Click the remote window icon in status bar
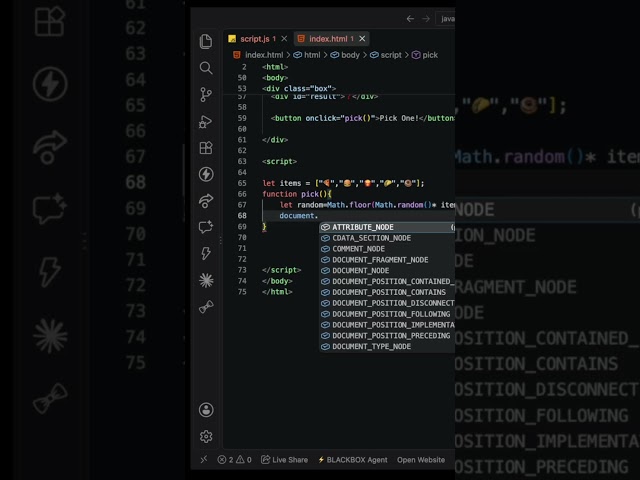The width and height of the screenshot is (640, 480). [204, 460]
